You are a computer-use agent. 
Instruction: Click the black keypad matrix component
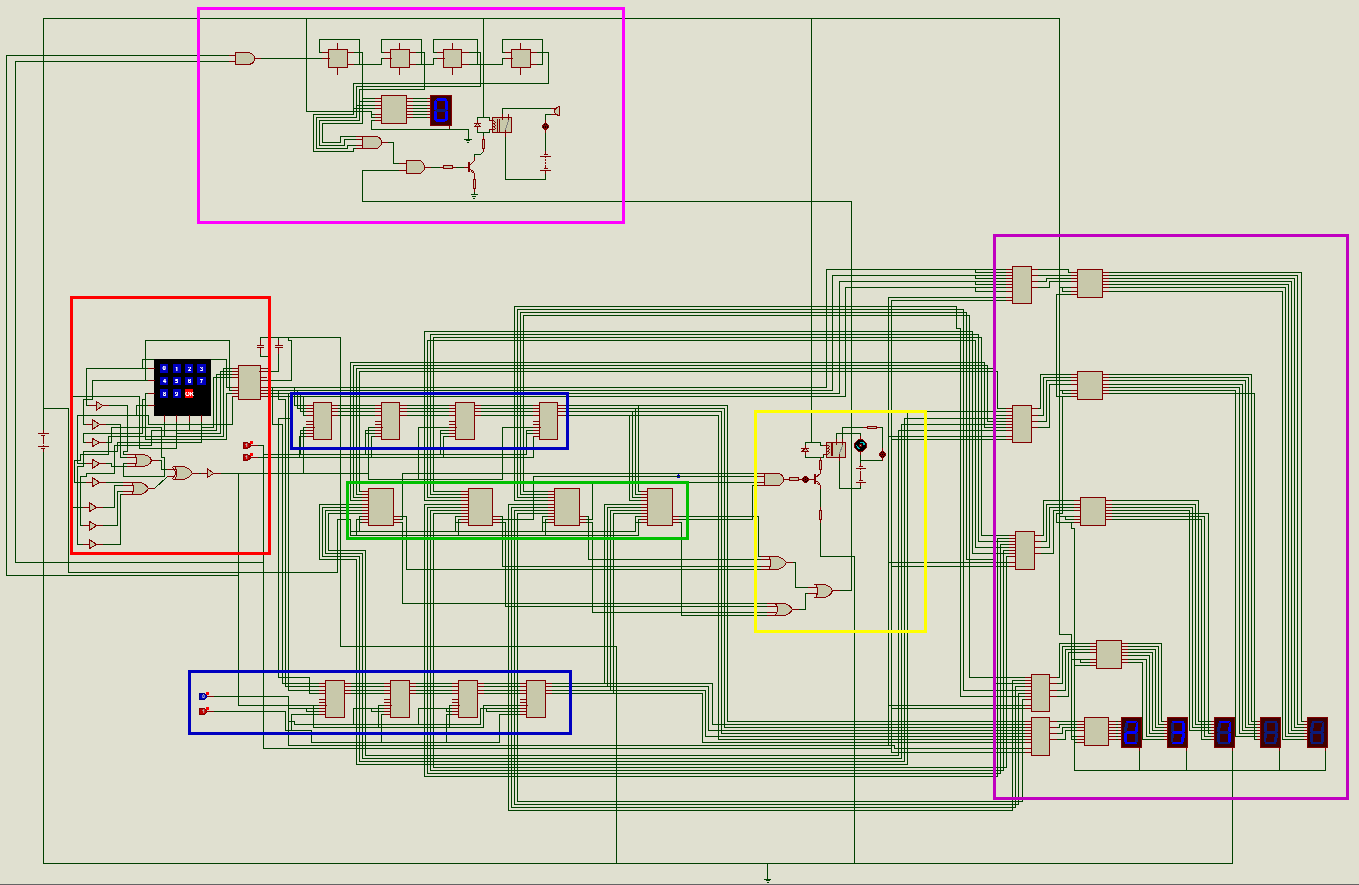182,386
